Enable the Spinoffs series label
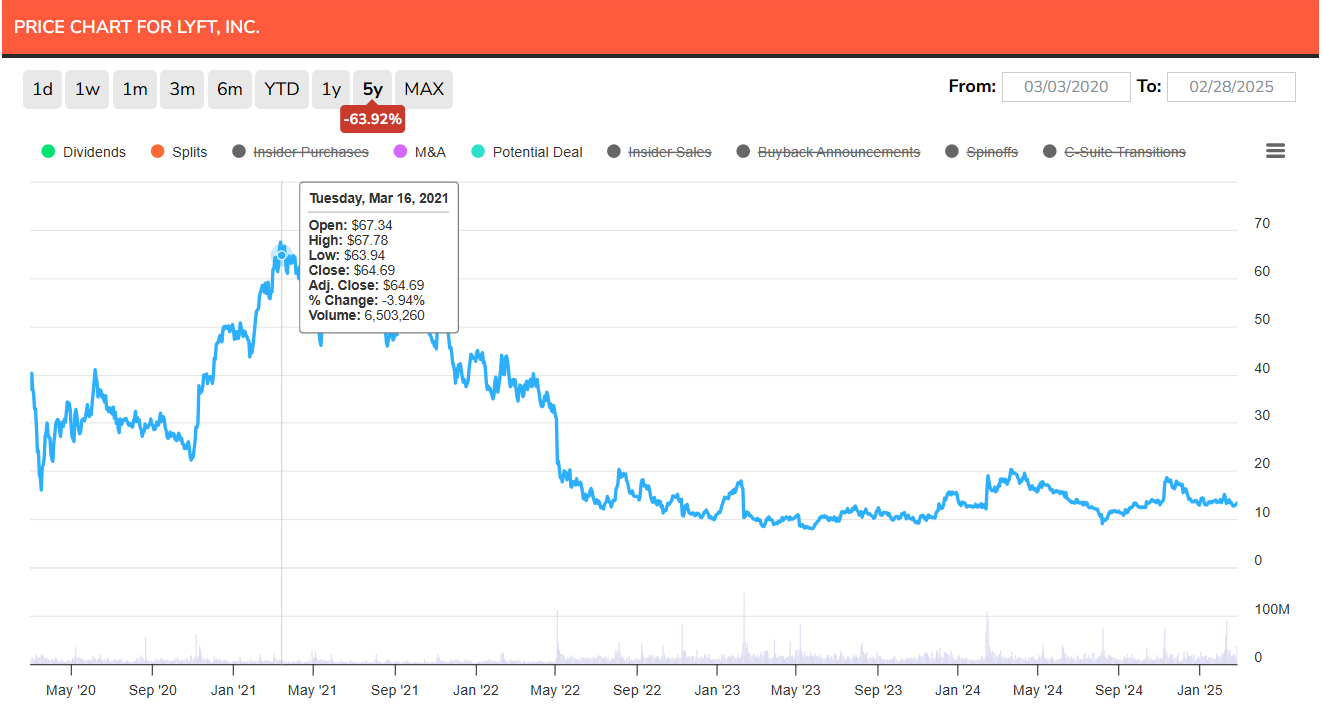 tap(992, 152)
